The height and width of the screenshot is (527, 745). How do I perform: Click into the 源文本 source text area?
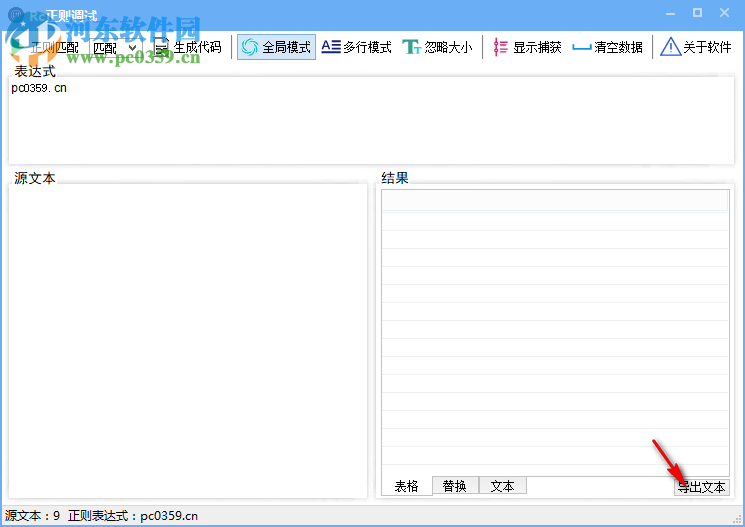click(188, 341)
